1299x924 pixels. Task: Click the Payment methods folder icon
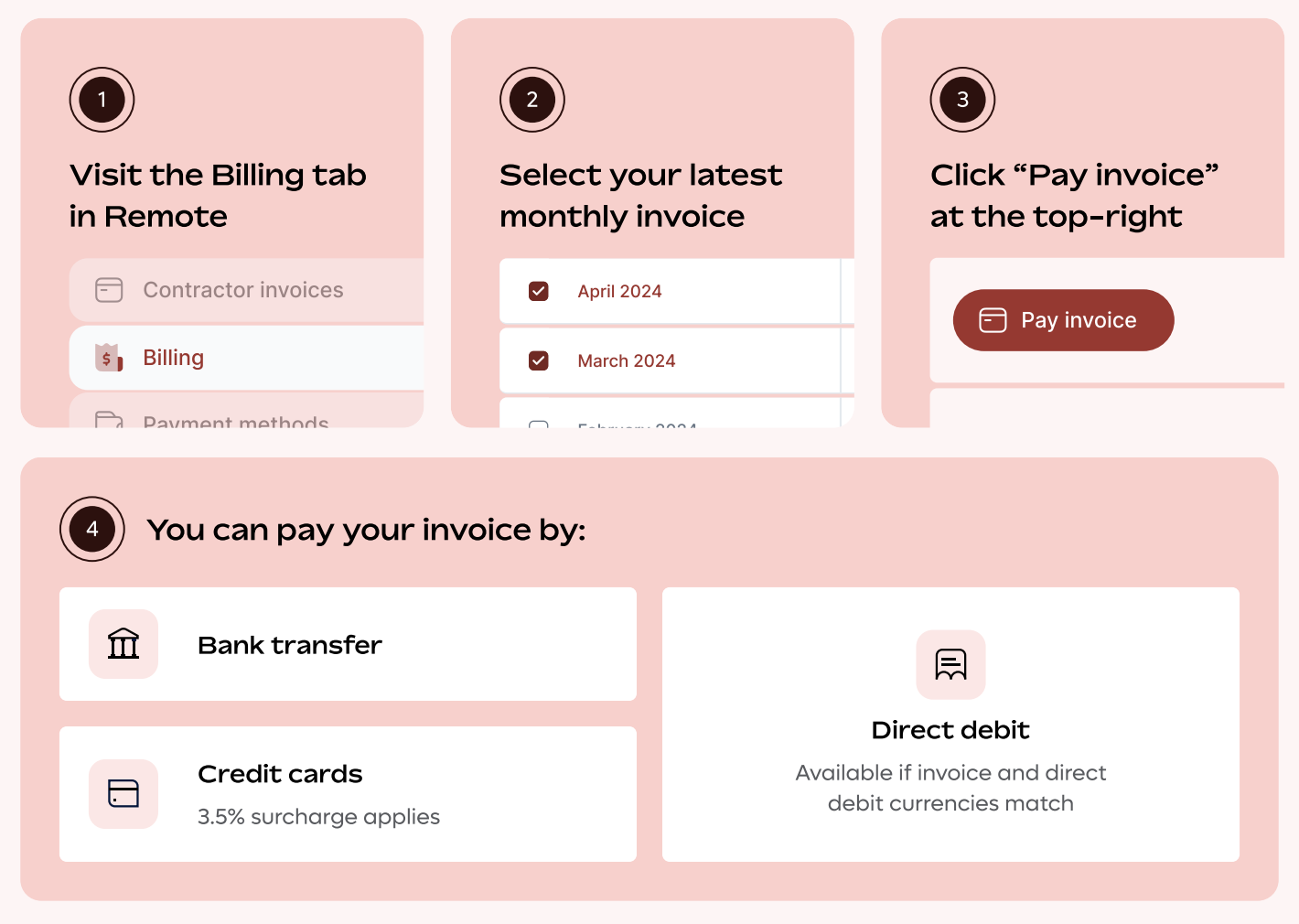109,420
